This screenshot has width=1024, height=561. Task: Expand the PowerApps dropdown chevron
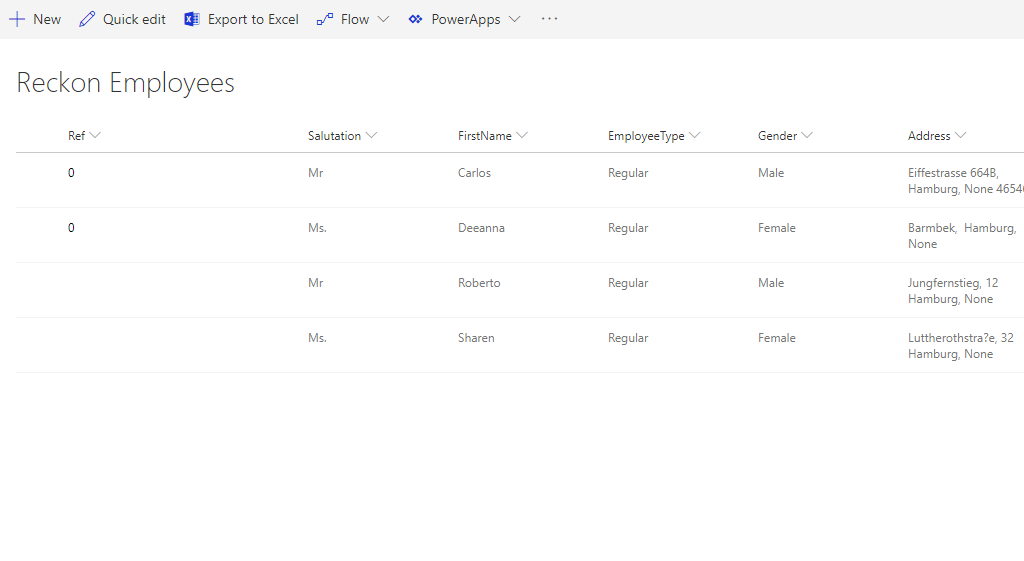coord(514,19)
